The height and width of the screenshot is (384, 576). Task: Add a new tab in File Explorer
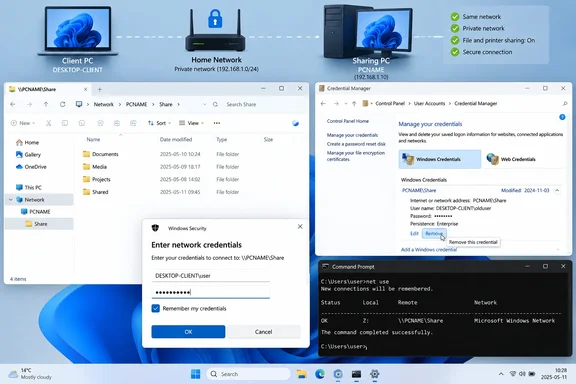(100, 89)
